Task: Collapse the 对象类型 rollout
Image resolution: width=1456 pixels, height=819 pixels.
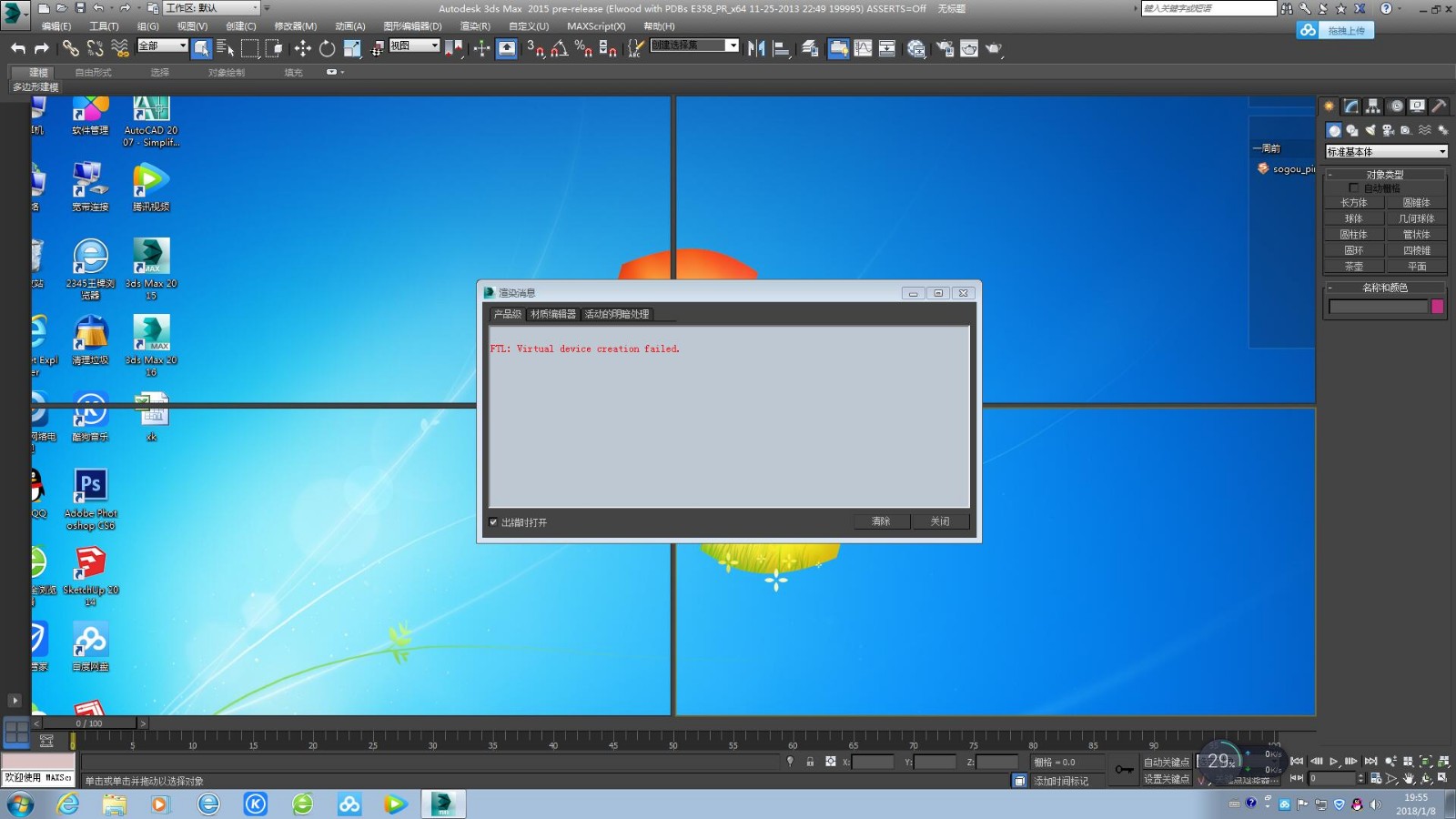Action: [x=1384, y=174]
